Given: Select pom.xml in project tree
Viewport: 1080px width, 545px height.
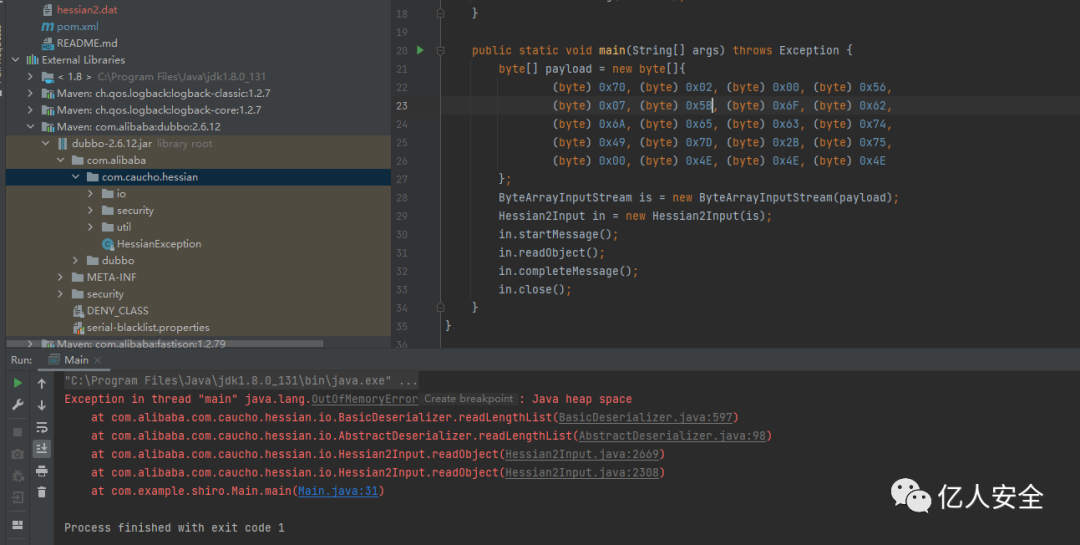Looking at the screenshot, I should [x=78, y=26].
